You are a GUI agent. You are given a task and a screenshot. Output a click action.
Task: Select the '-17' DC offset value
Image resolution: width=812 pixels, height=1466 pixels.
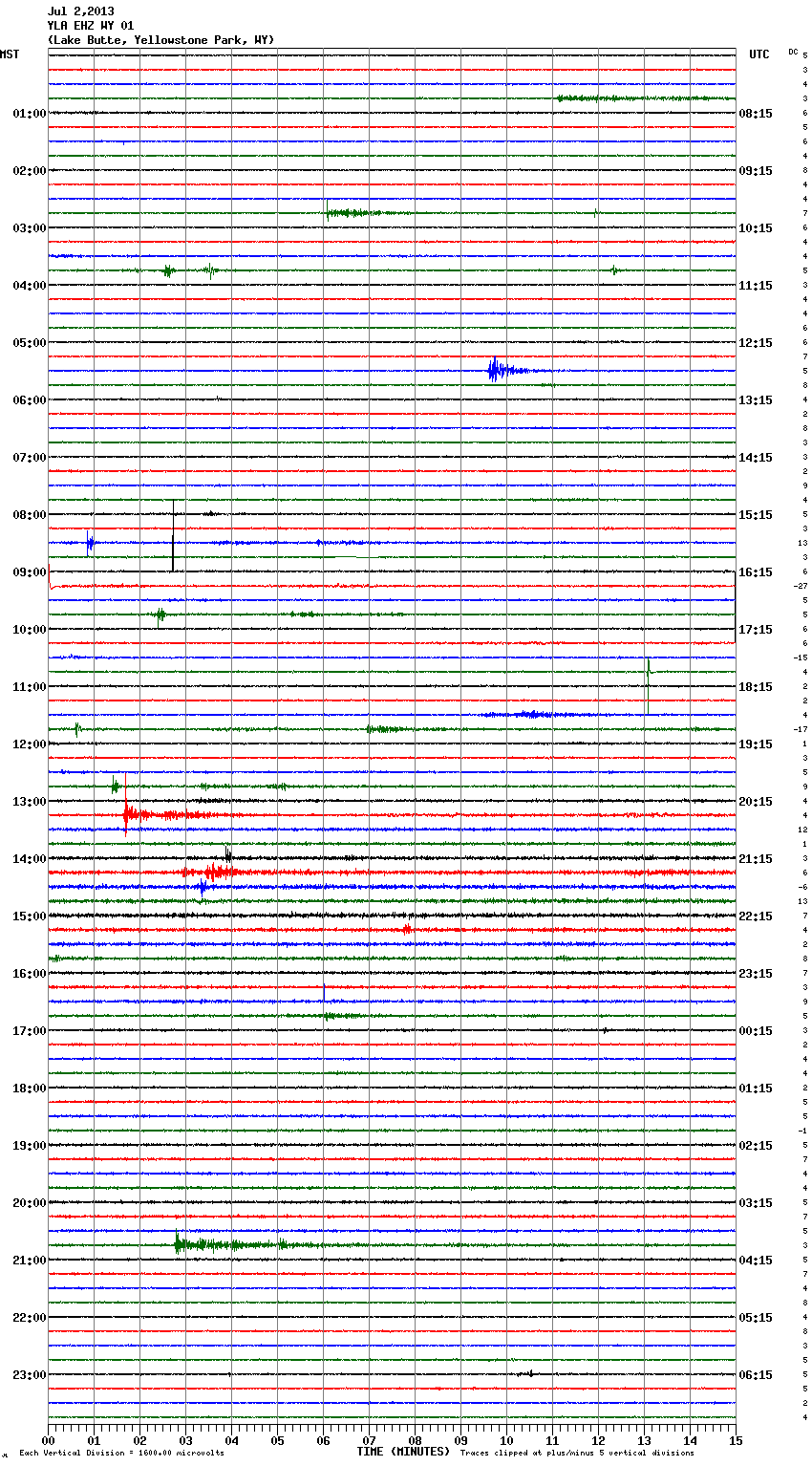point(801,729)
